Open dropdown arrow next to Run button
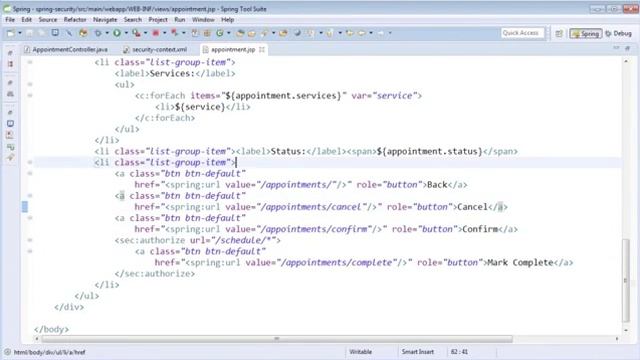Image resolution: width=640 pixels, height=360 pixels. (x=126, y=33)
